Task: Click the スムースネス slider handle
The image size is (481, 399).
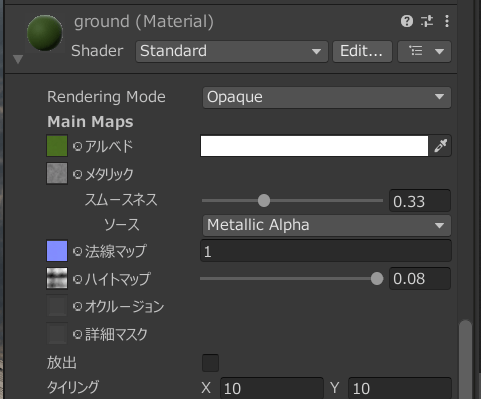Action: click(264, 201)
